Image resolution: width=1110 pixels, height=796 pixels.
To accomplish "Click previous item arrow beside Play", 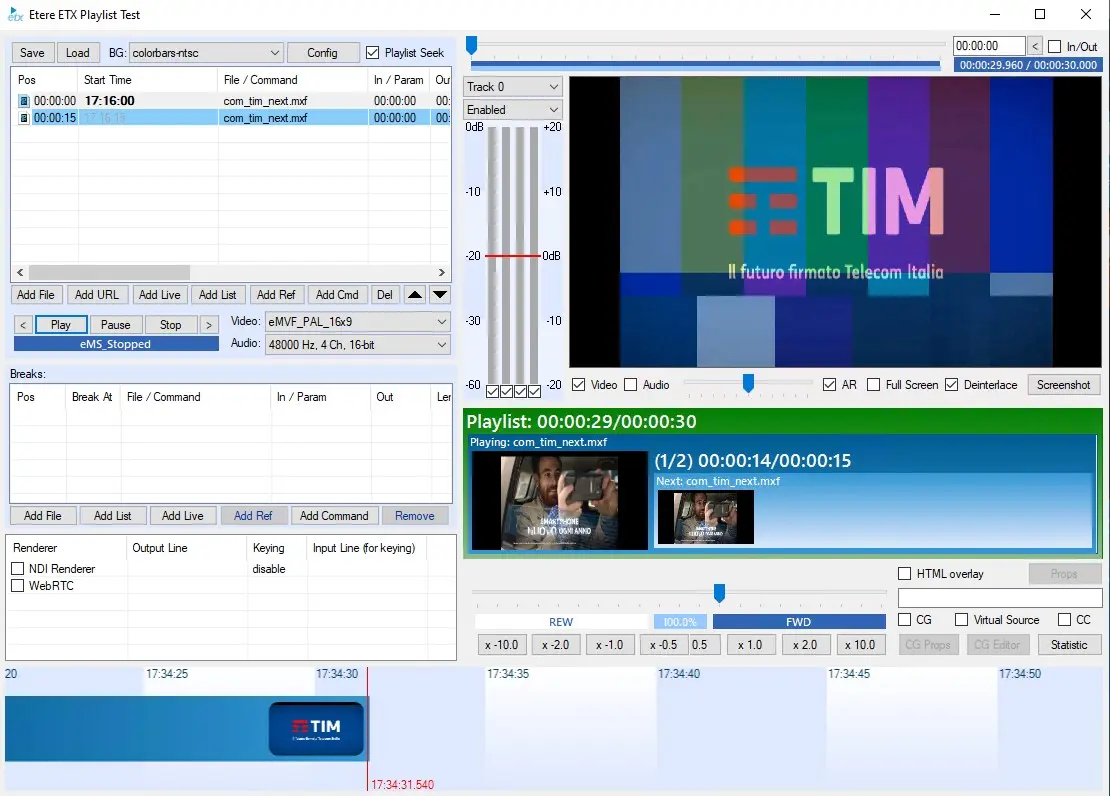I will 23,325.
